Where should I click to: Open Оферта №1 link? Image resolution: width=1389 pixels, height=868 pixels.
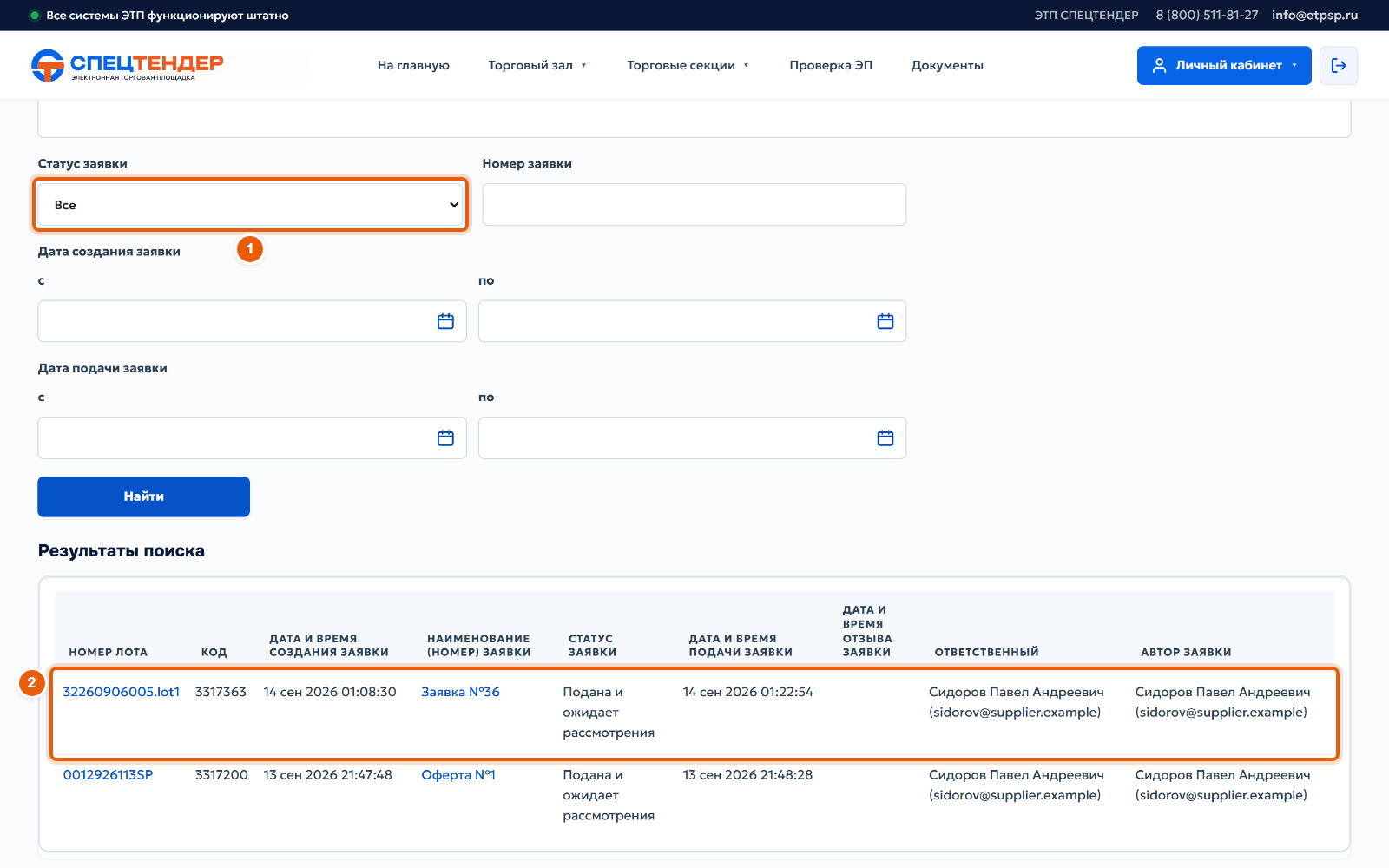coord(458,775)
